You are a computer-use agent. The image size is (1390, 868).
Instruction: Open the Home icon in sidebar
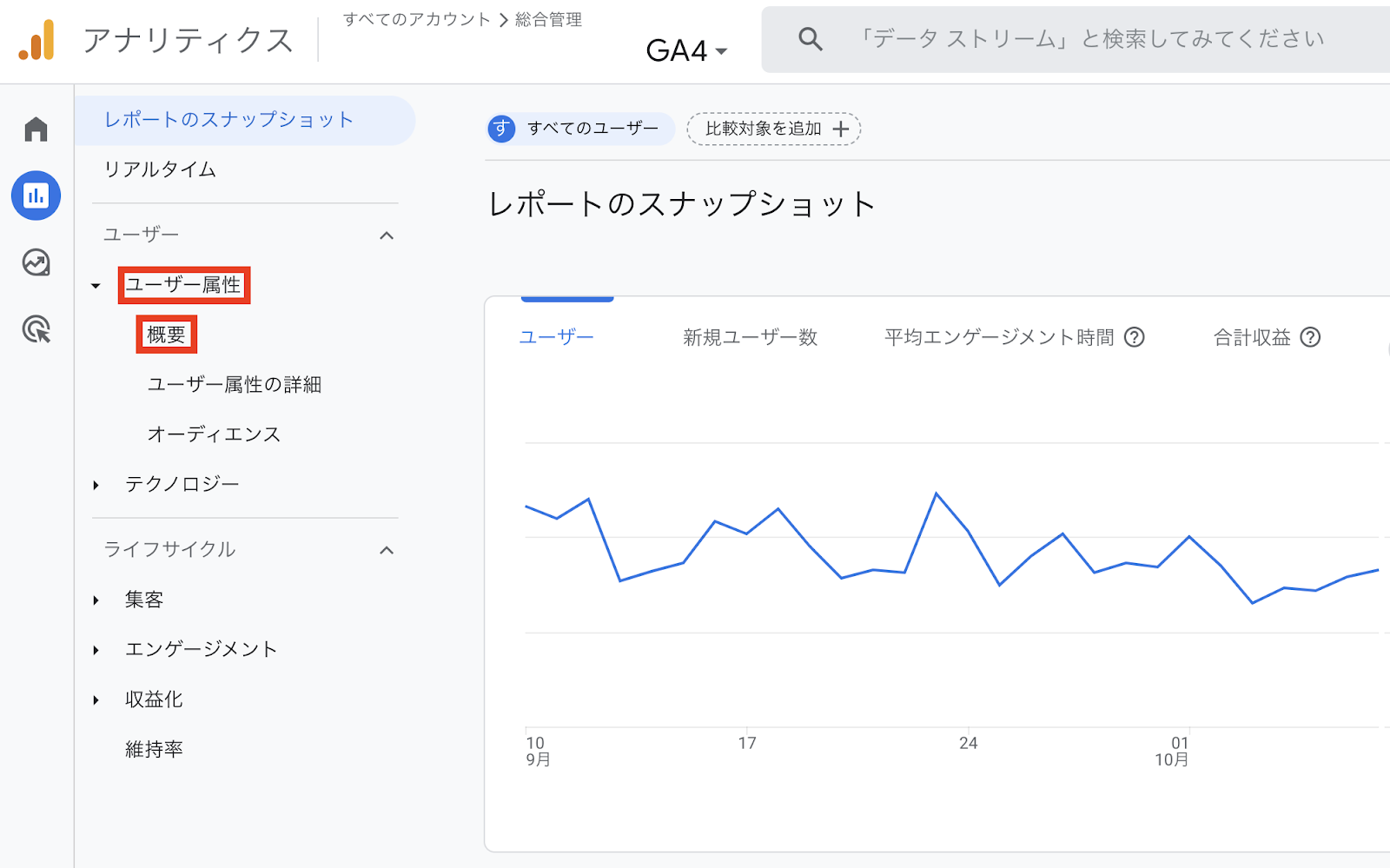tap(36, 129)
